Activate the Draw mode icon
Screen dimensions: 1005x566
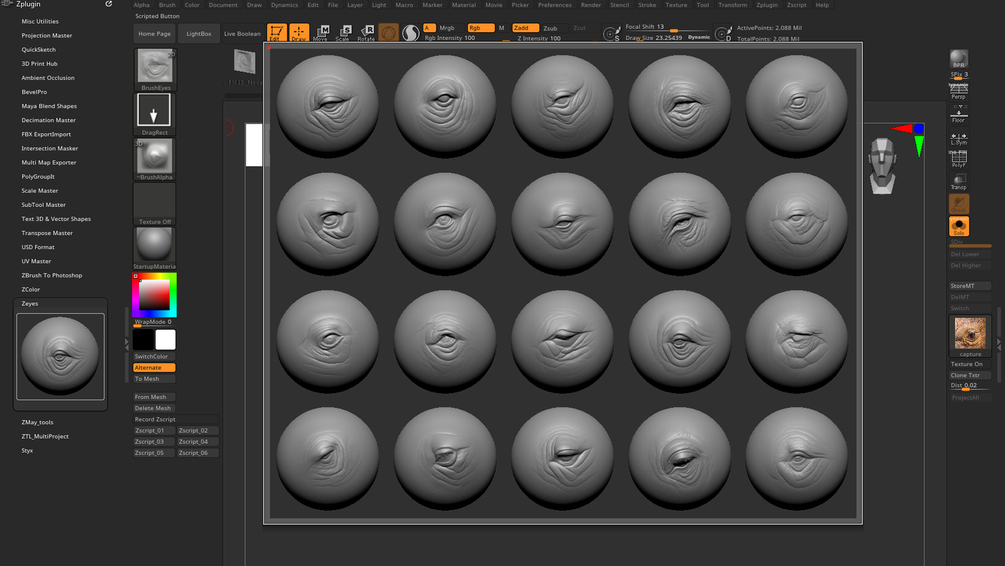(x=299, y=33)
